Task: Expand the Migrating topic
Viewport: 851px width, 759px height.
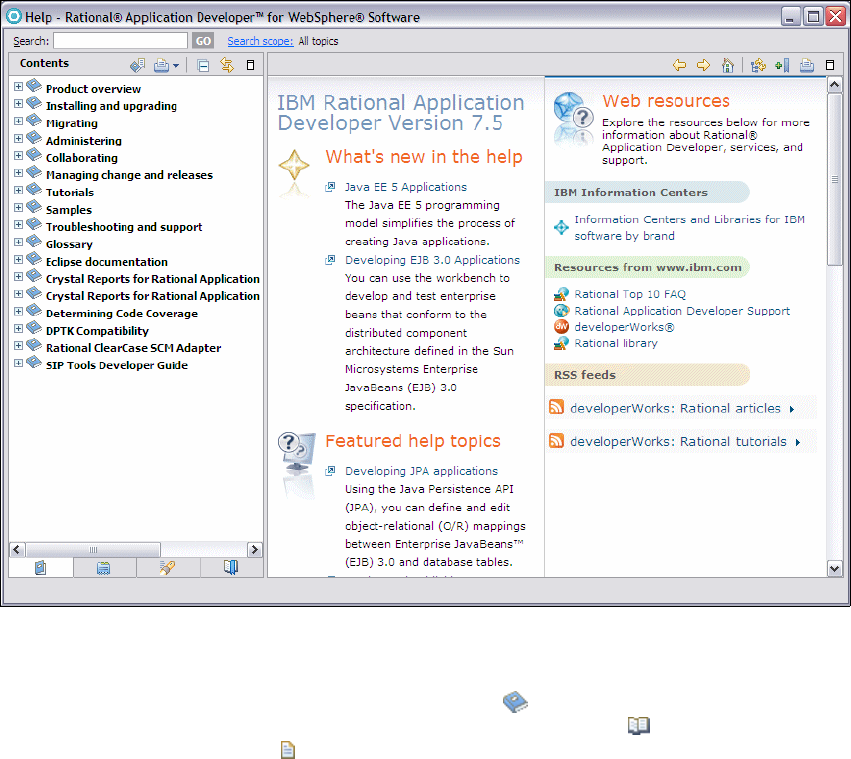Action: coord(18,121)
